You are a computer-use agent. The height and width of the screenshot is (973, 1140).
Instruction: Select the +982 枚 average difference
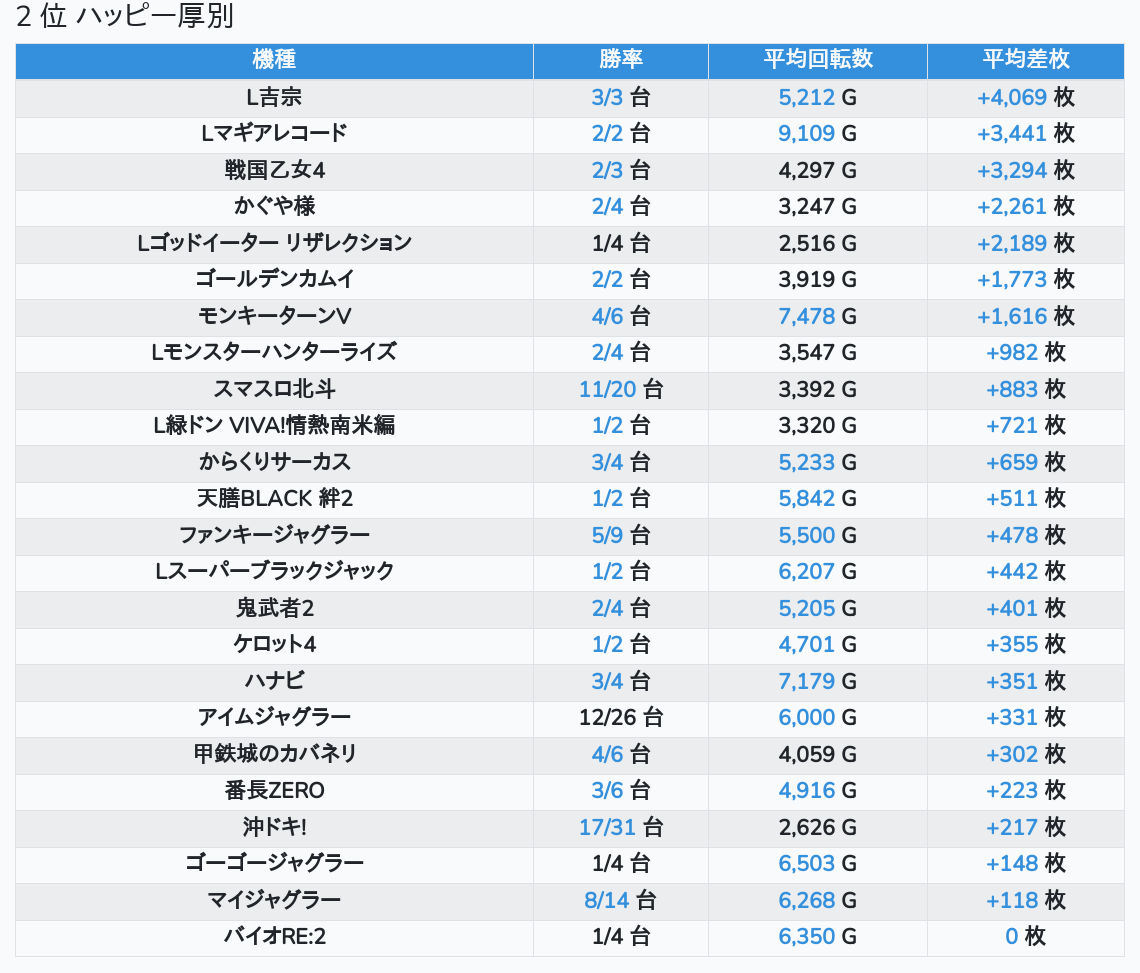(x=1026, y=353)
